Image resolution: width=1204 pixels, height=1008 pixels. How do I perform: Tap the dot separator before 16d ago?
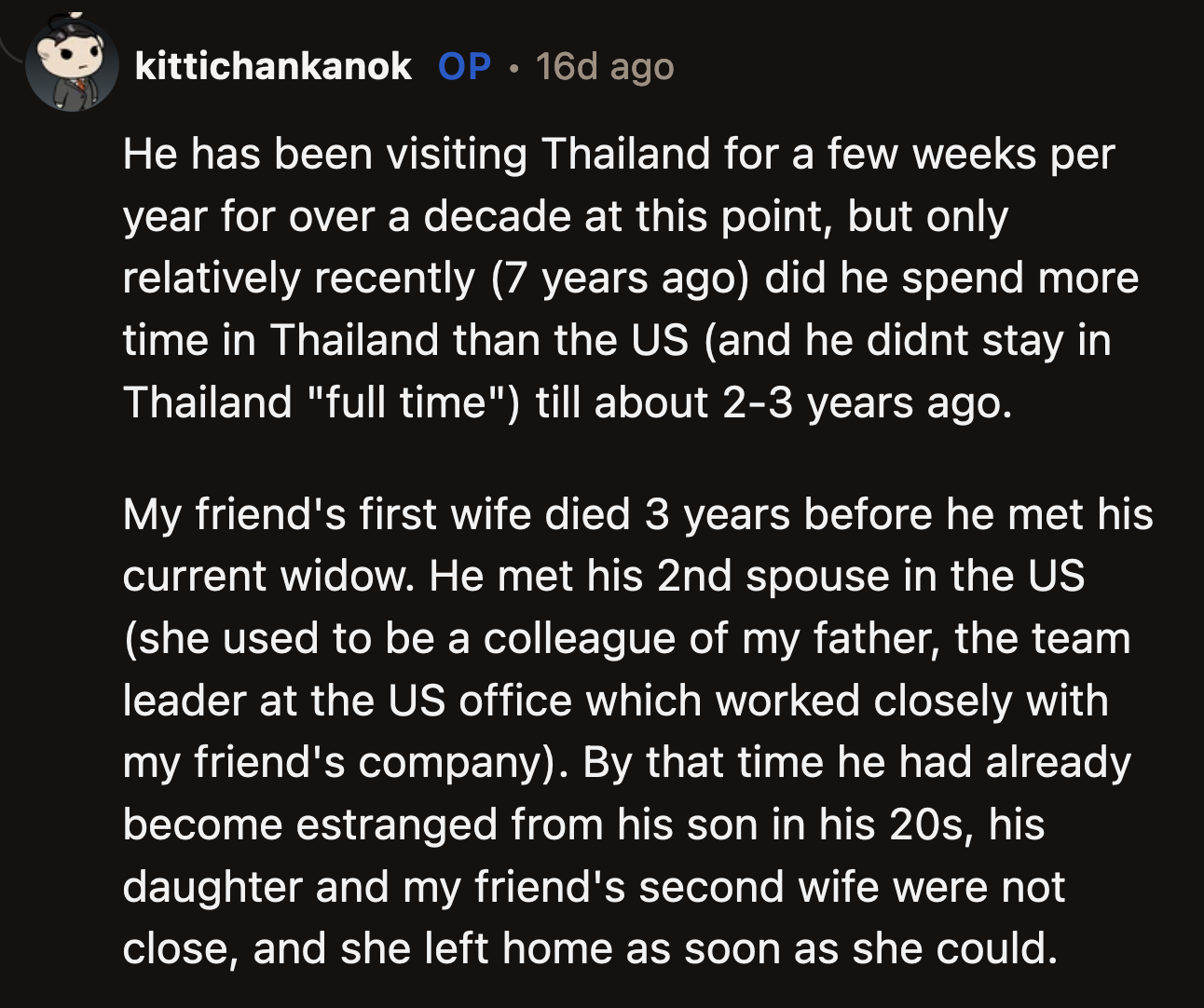[x=513, y=66]
